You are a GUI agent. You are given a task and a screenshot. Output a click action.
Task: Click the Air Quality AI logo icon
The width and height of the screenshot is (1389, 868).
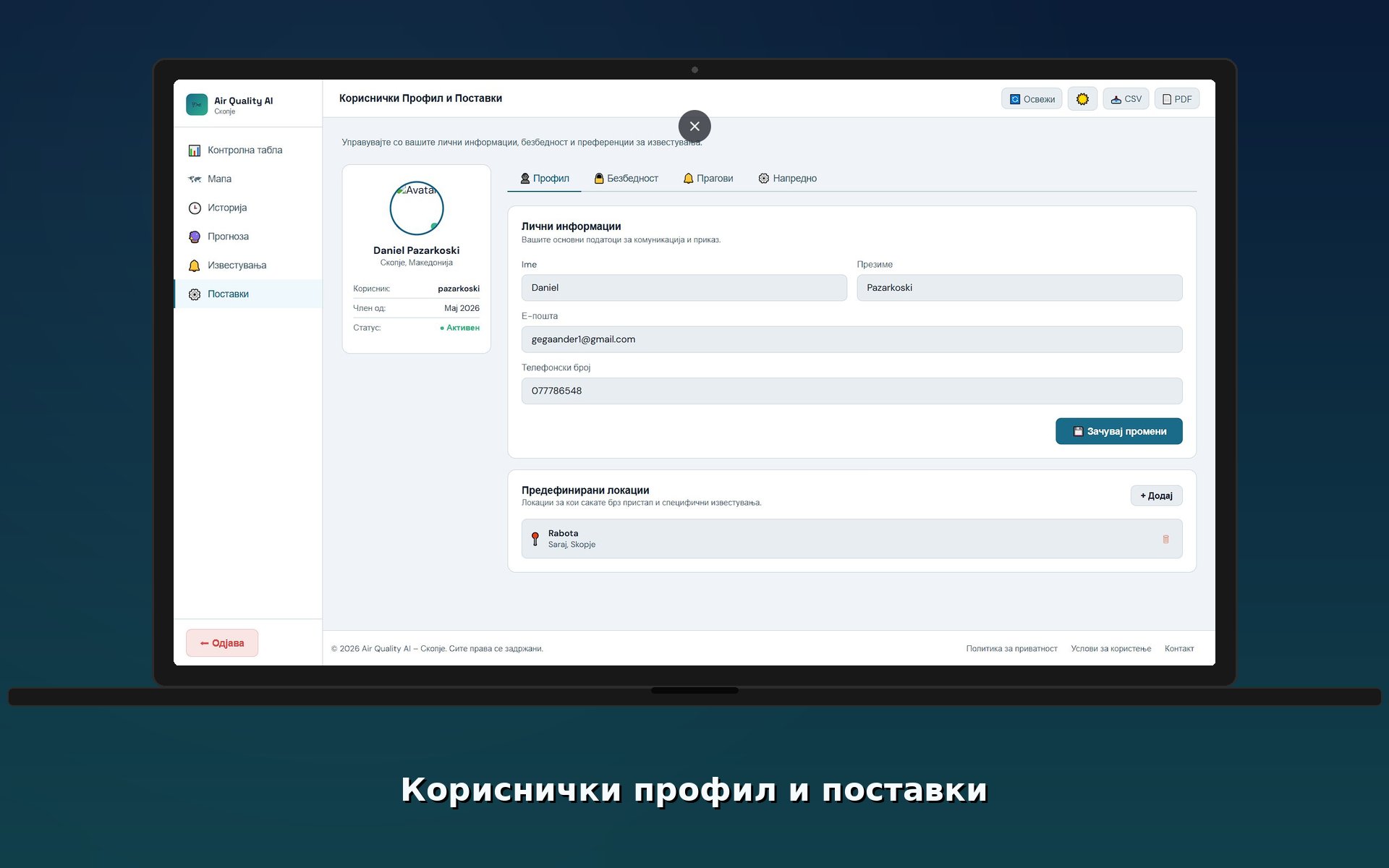pyautogui.click(x=197, y=104)
